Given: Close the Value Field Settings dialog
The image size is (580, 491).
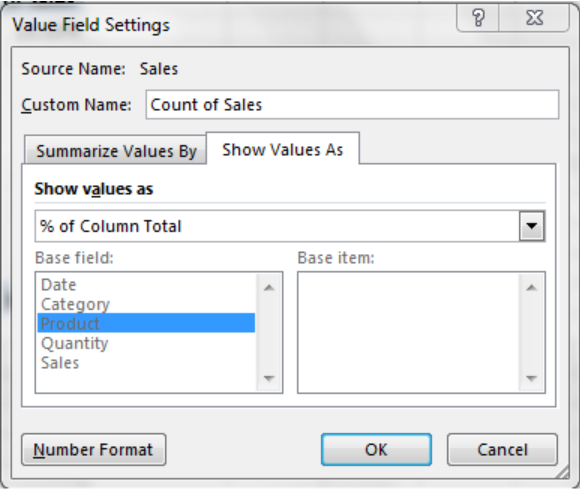Looking at the screenshot, I should coord(534,18).
